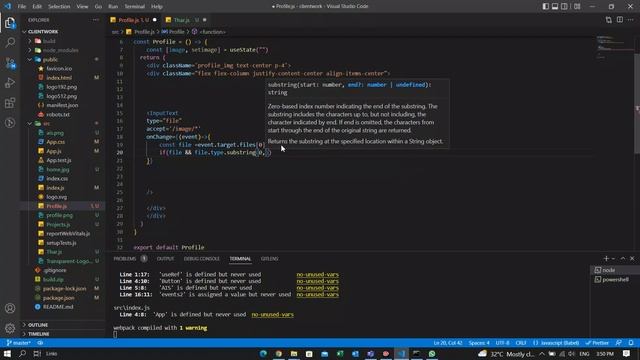Image resolution: width=640 pixels, height=360 pixels.
Task: Toggle secondary sidebar layout icon
Action: [564, 7]
